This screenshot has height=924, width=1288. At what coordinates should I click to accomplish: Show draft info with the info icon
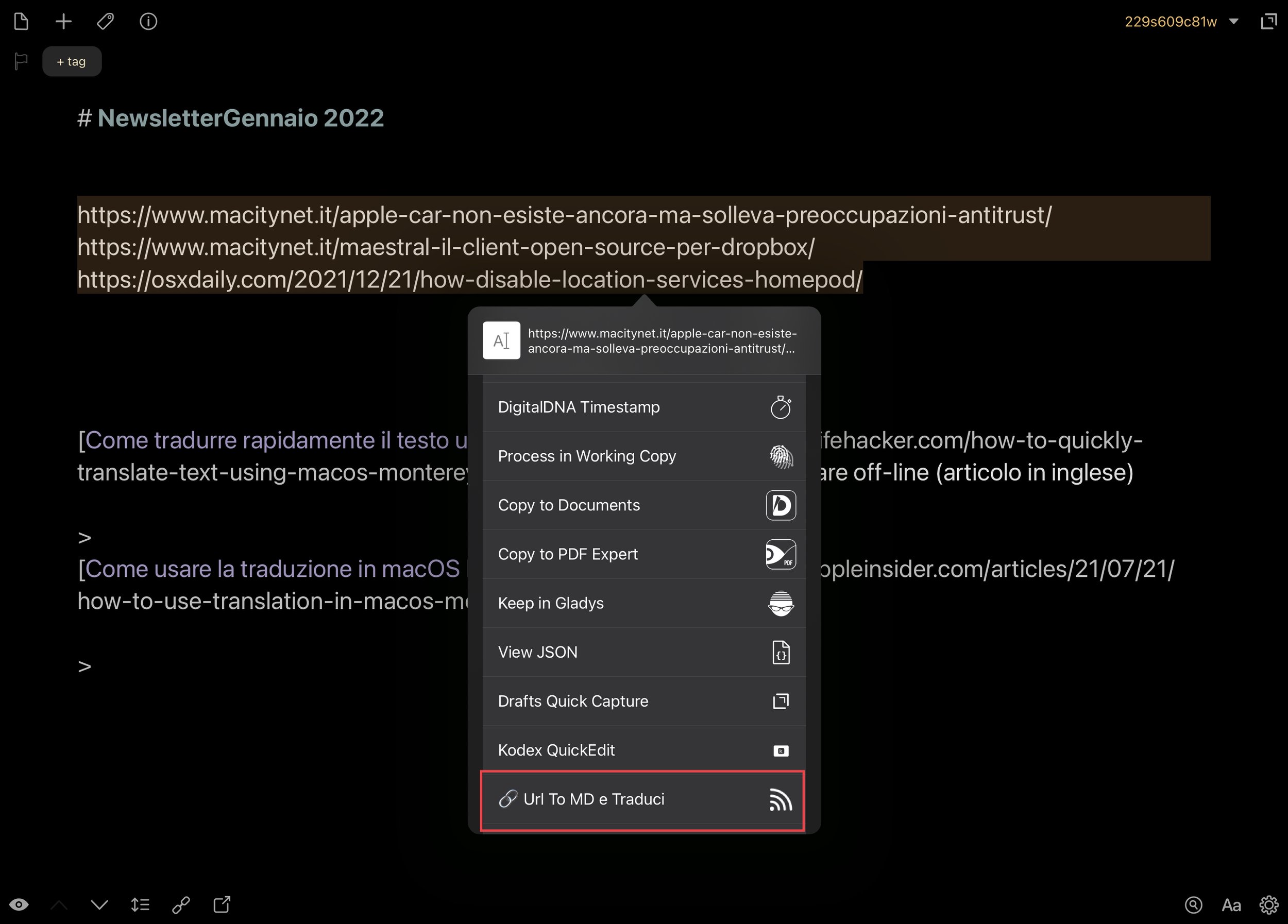tap(148, 22)
